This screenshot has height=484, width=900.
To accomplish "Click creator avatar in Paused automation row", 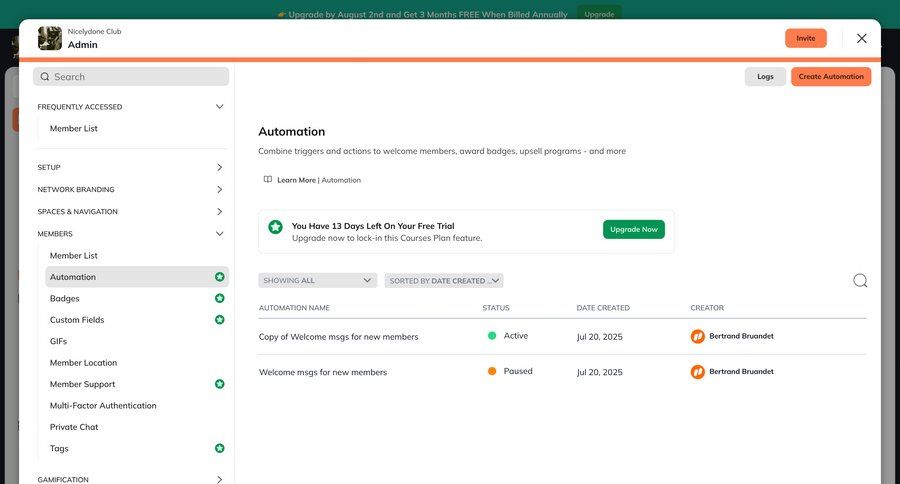I will 697,372.
